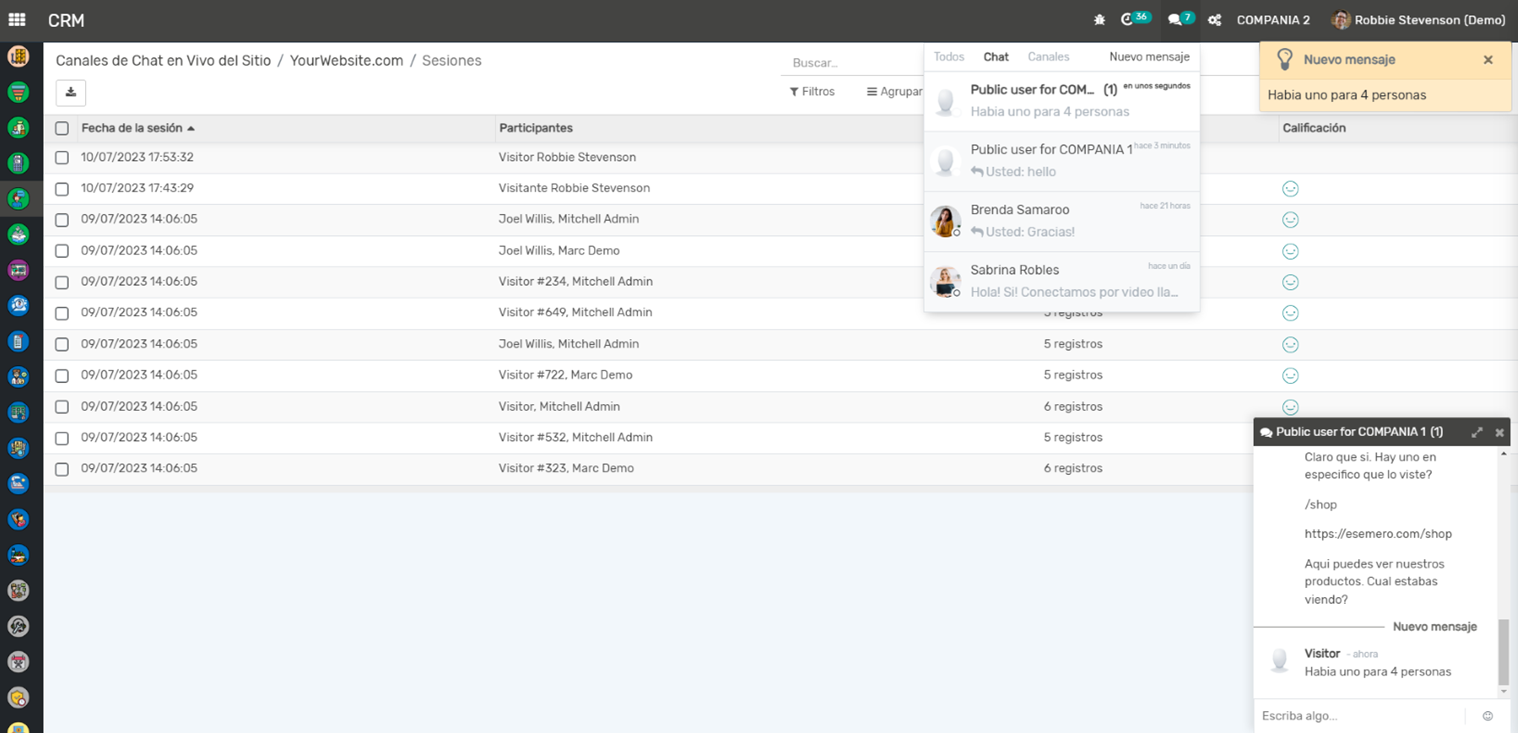Open the Filtros dropdown
This screenshot has width=1518, height=734.
[812, 92]
